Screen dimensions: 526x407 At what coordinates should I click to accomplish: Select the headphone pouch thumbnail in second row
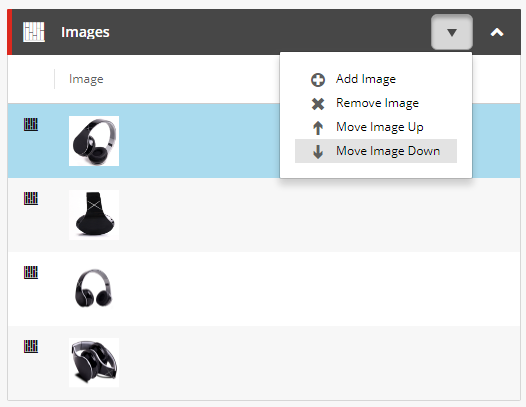pos(94,215)
